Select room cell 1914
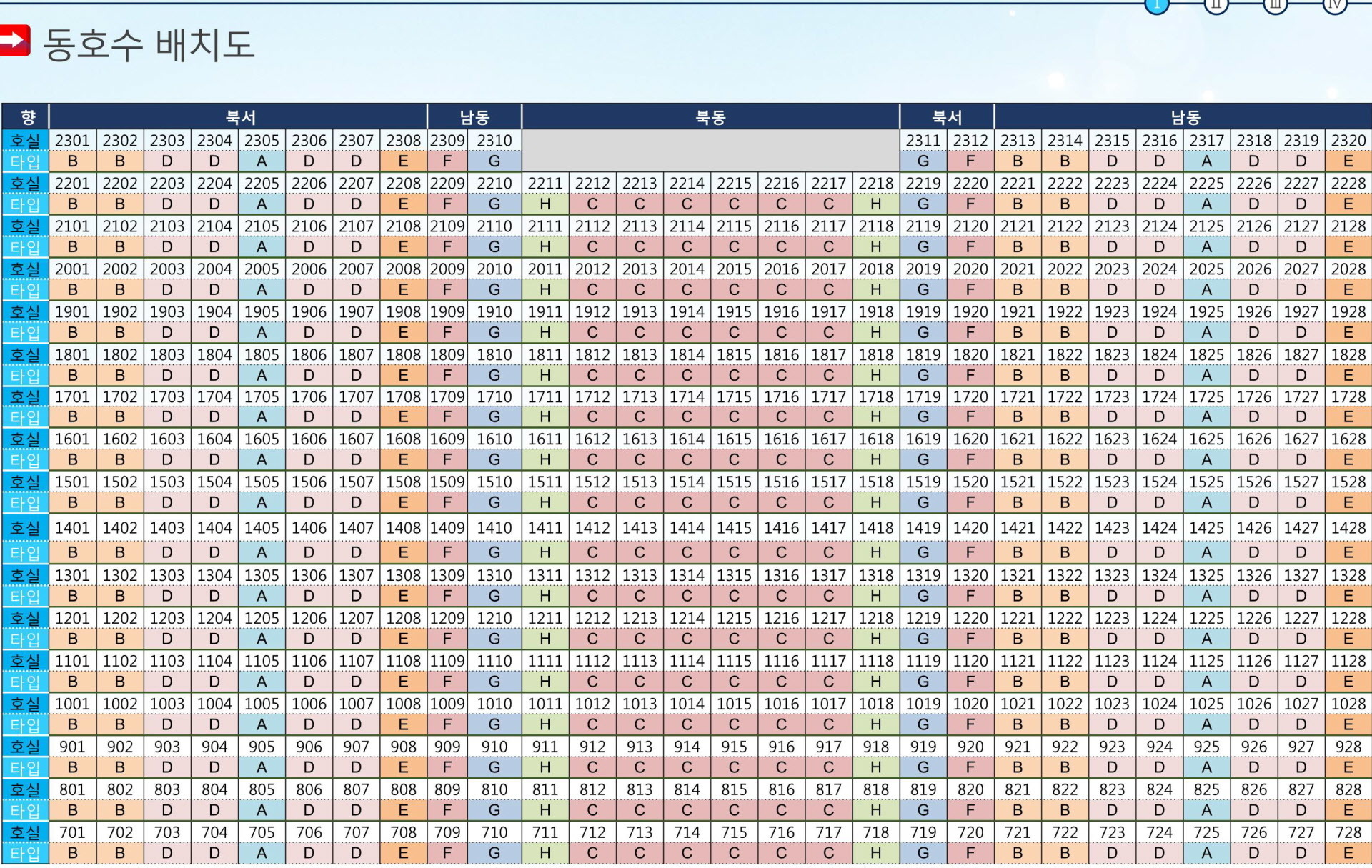1372x868 pixels. pyautogui.click(x=687, y=312)
